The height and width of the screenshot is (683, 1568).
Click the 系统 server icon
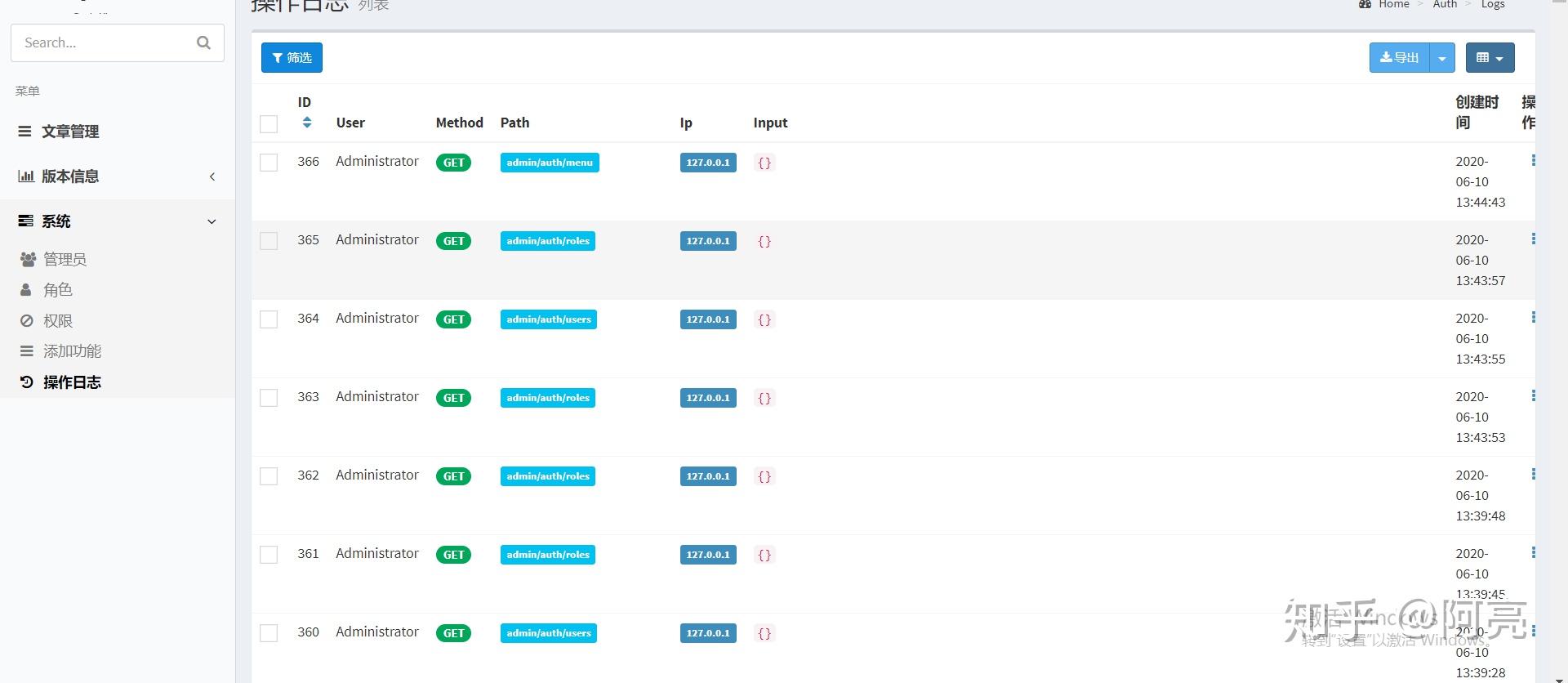pos(26,221)
